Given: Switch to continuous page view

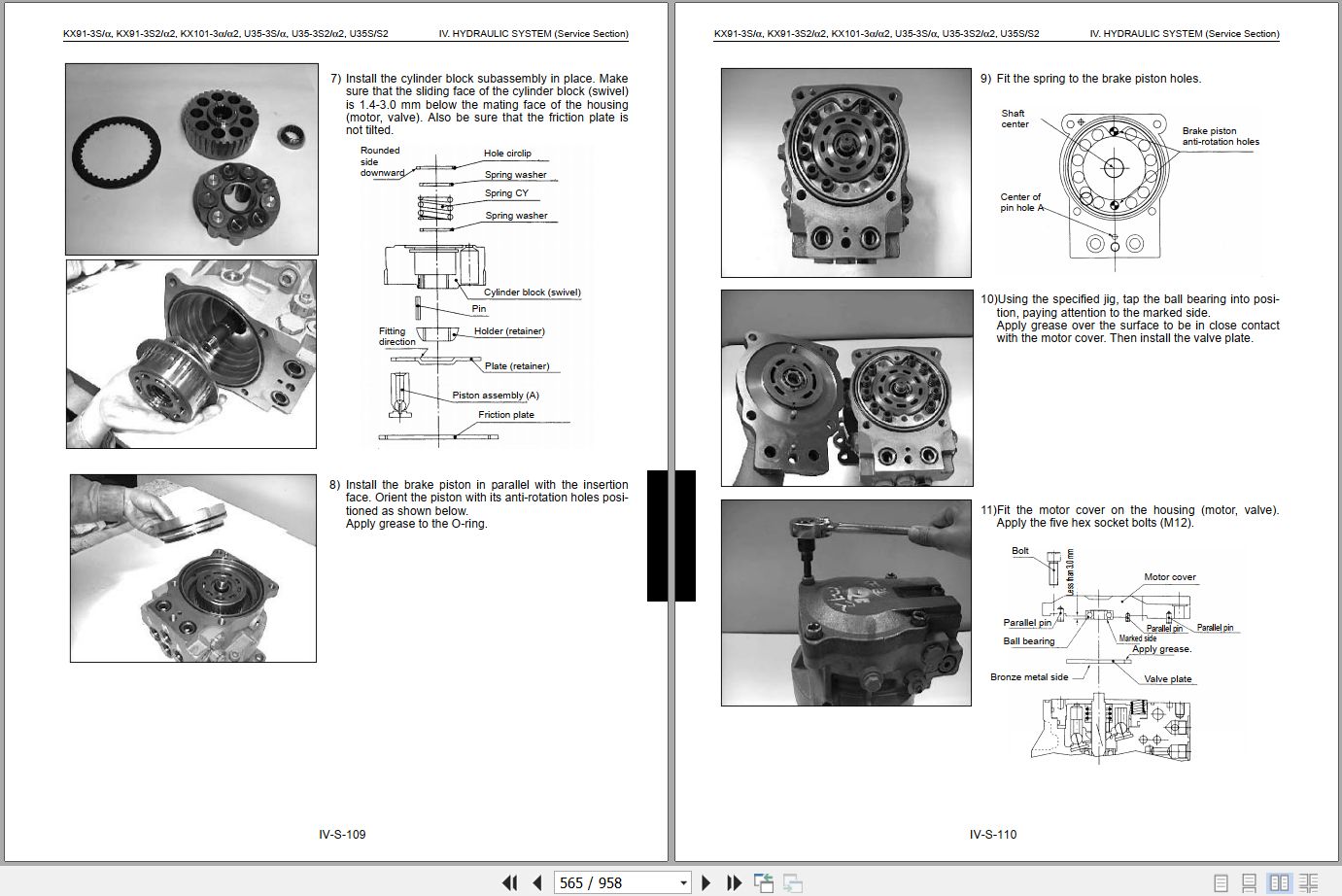Looking at the screenshot, I should coord(1251,882).
